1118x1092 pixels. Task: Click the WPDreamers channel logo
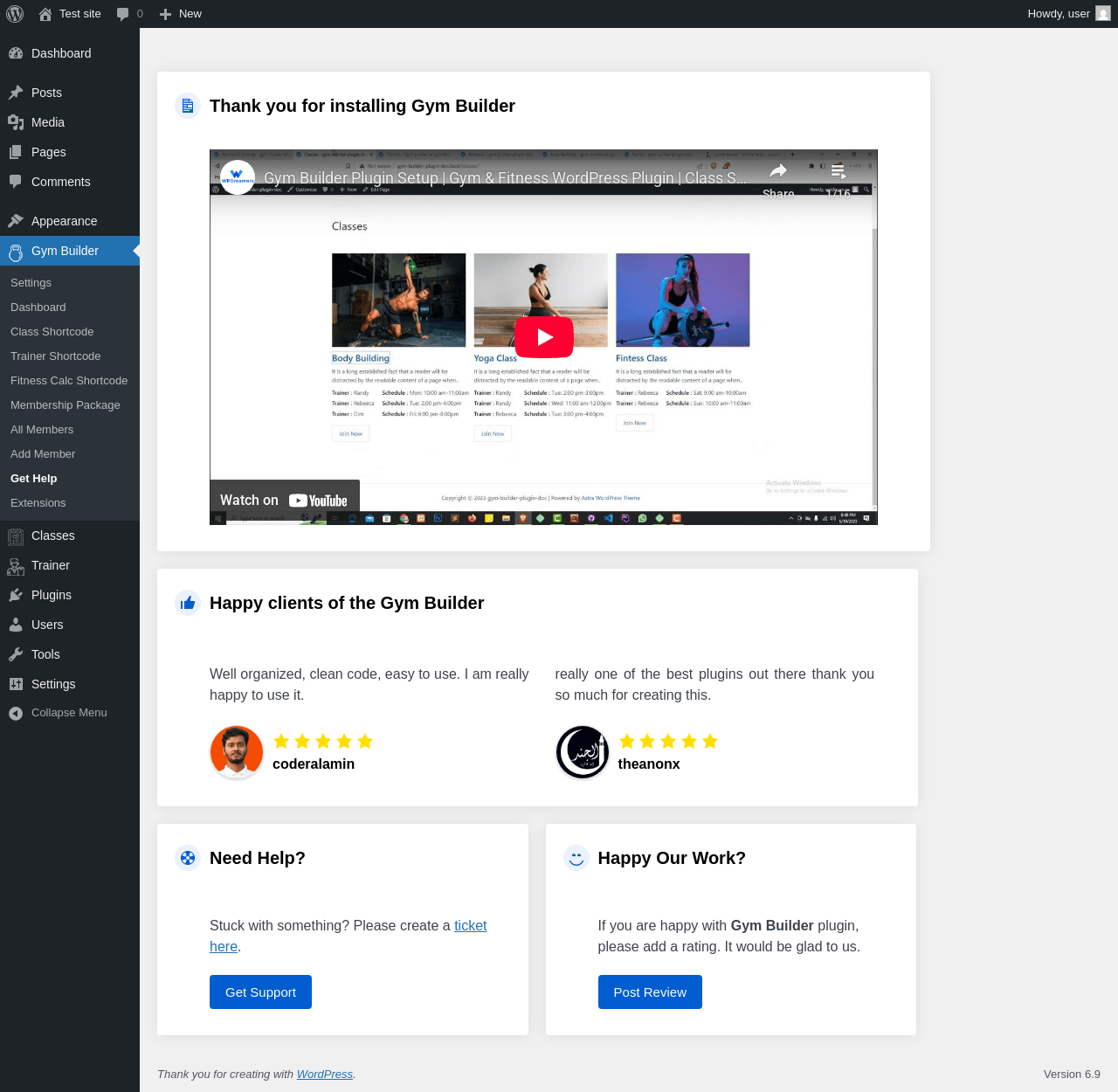click(238, 177)
